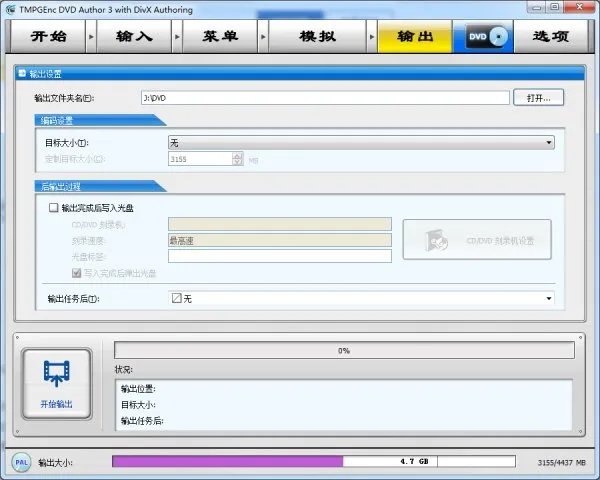Click the CD/DVD 刻录机设置 burner icon
Screen dimensions: 600x480
click(x=436, y=240)
